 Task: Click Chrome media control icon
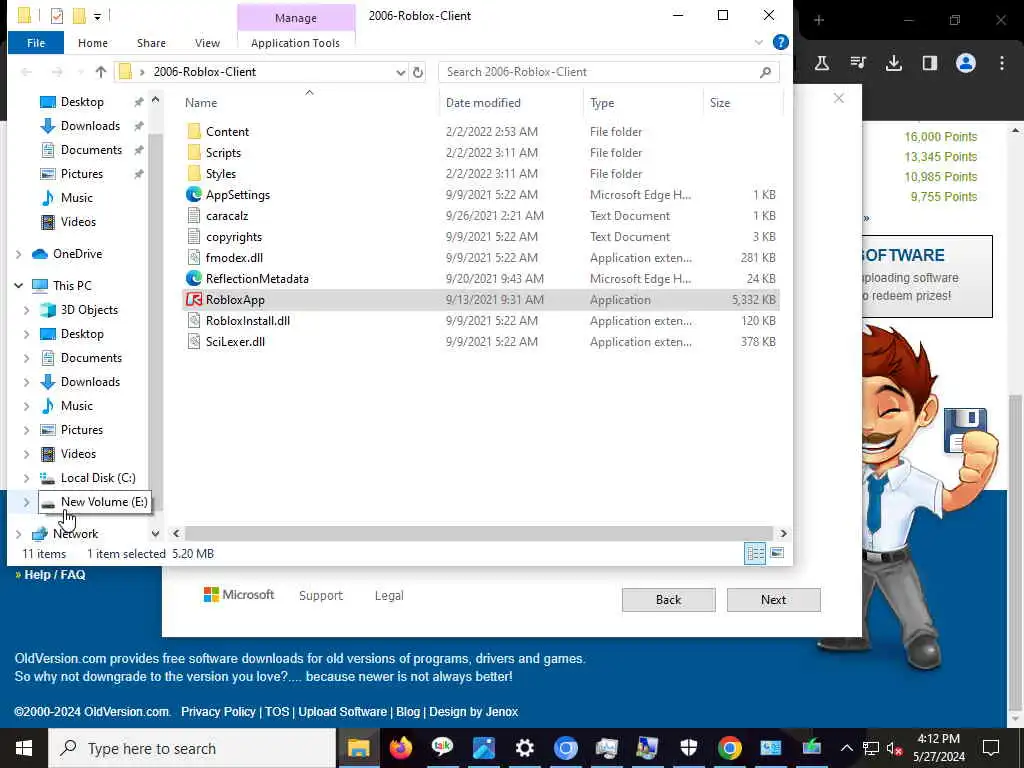pyautogui.click(x=858, y=63)
